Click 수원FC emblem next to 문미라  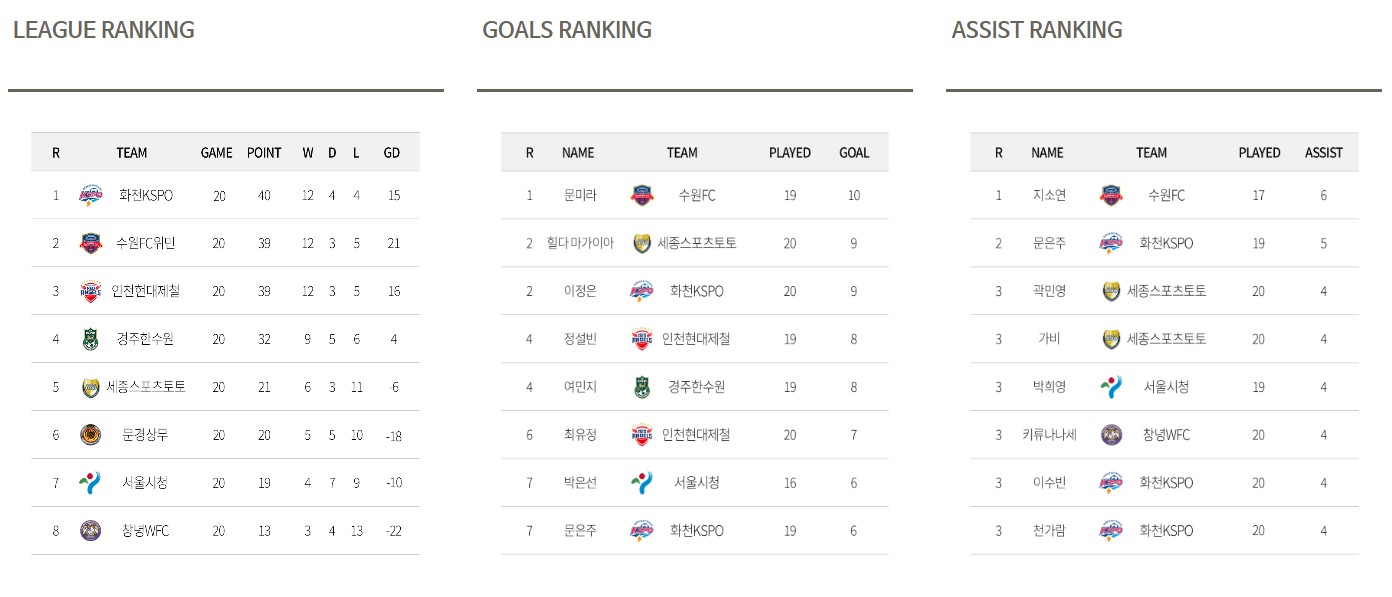(x=642, y=196)
